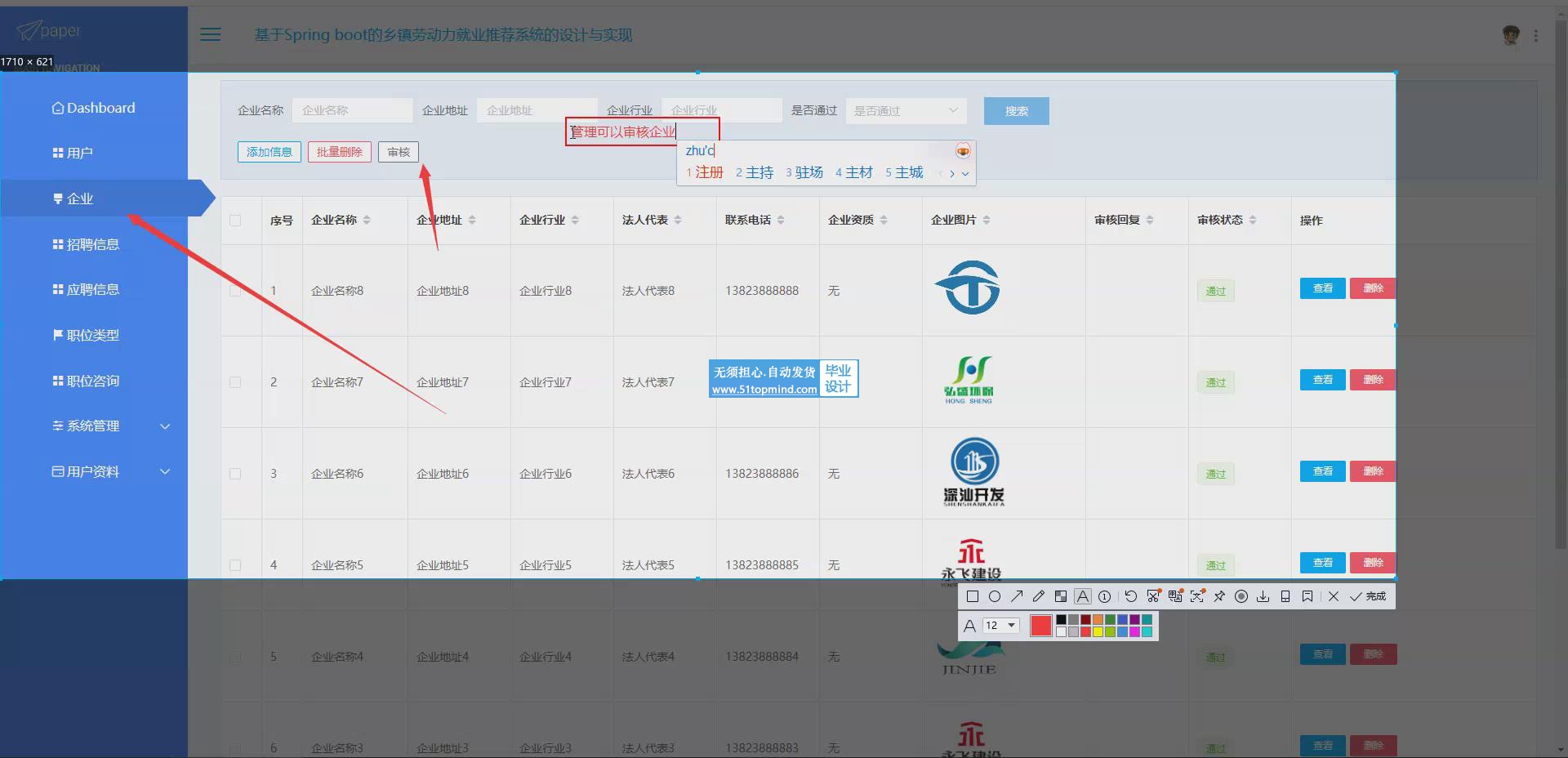Pick the magenta color swatch
Viewport: 1568px width, 758px height.
pyautogui.click(x=1134, y=631)
